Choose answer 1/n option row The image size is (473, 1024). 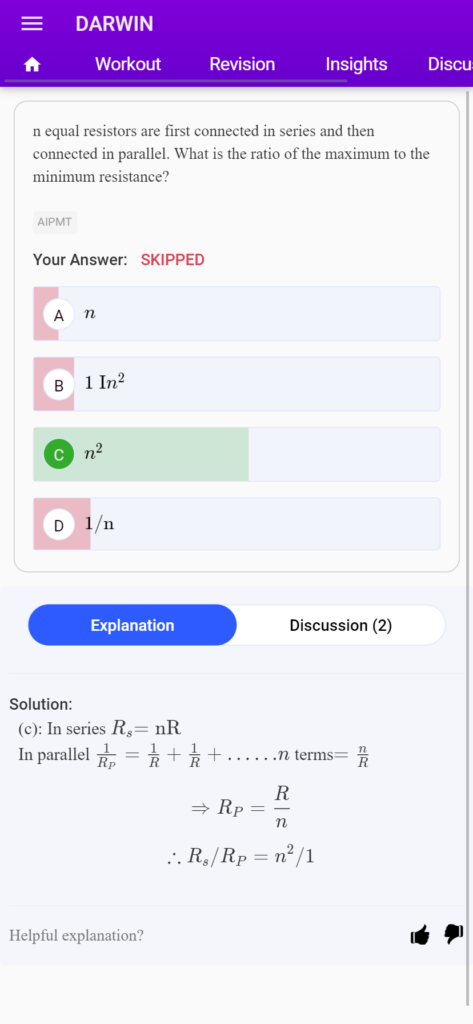(x=236, y=524)
